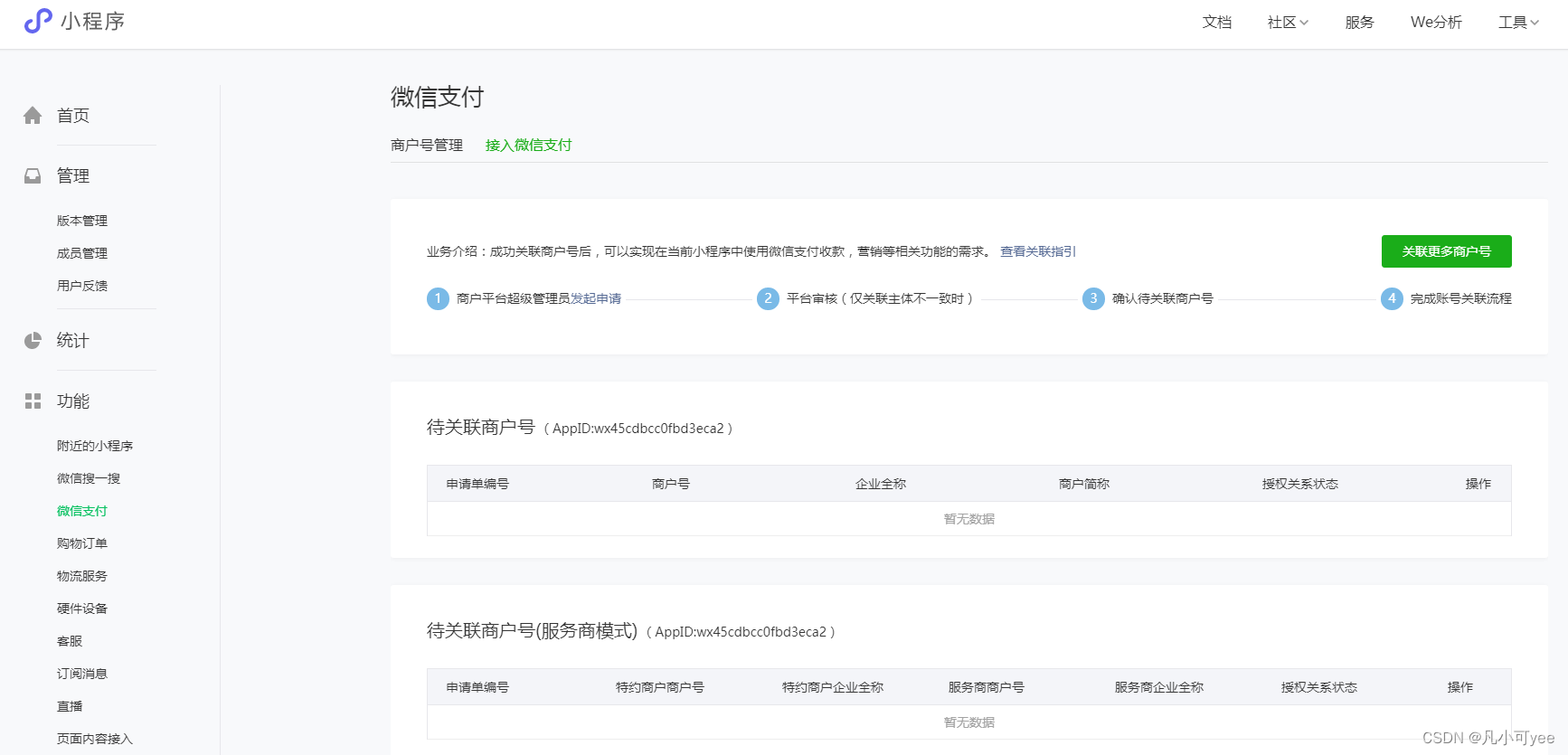Open the 管理 sidebar section
Screen dimensions: 1568x755
coord(73,175)
